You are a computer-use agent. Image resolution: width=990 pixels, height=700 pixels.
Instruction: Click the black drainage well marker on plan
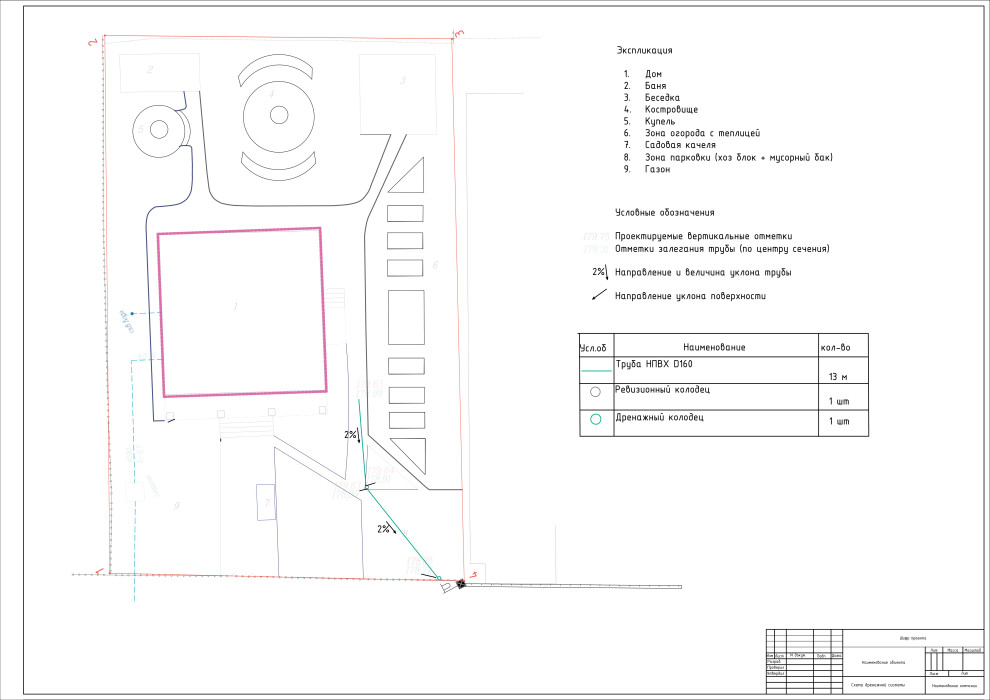[x=461, y=584]
